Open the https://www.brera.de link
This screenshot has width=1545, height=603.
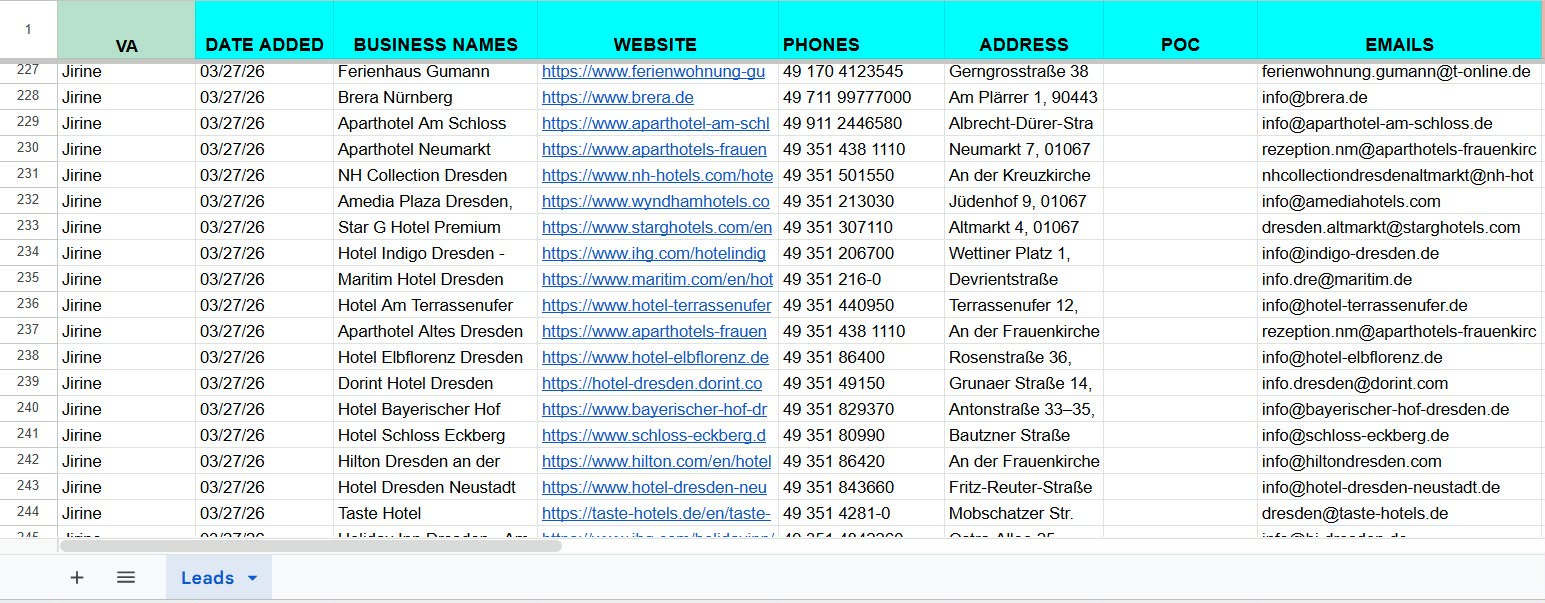coord(618,97)
